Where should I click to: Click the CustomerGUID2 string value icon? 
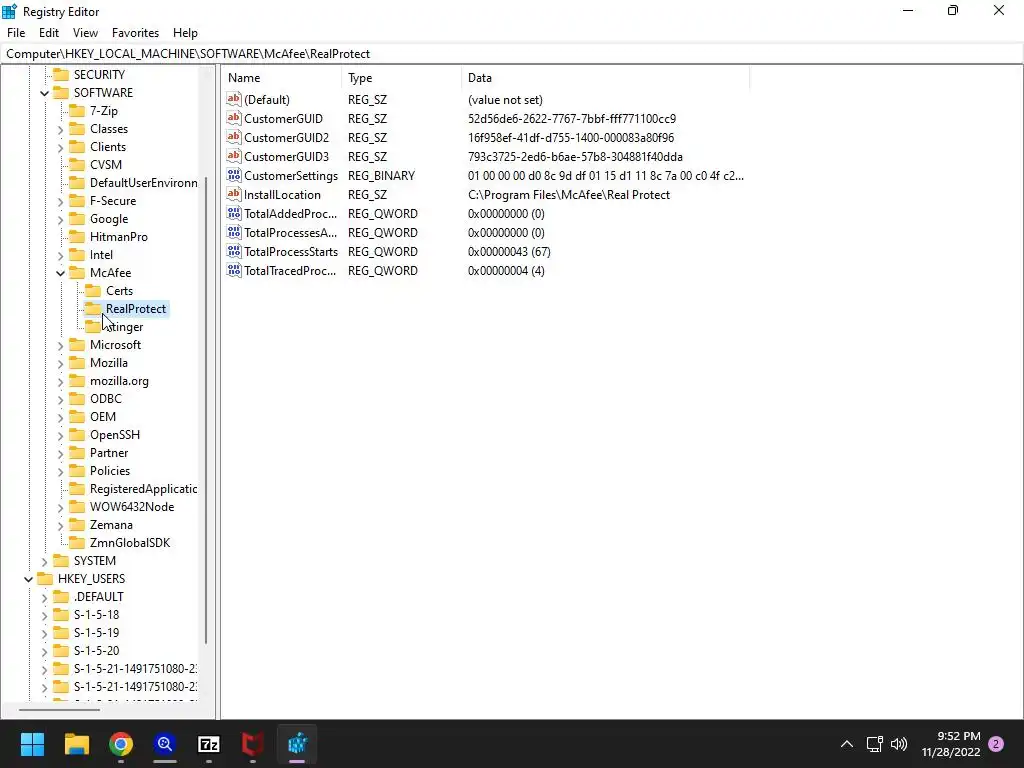tap(234, 137)
